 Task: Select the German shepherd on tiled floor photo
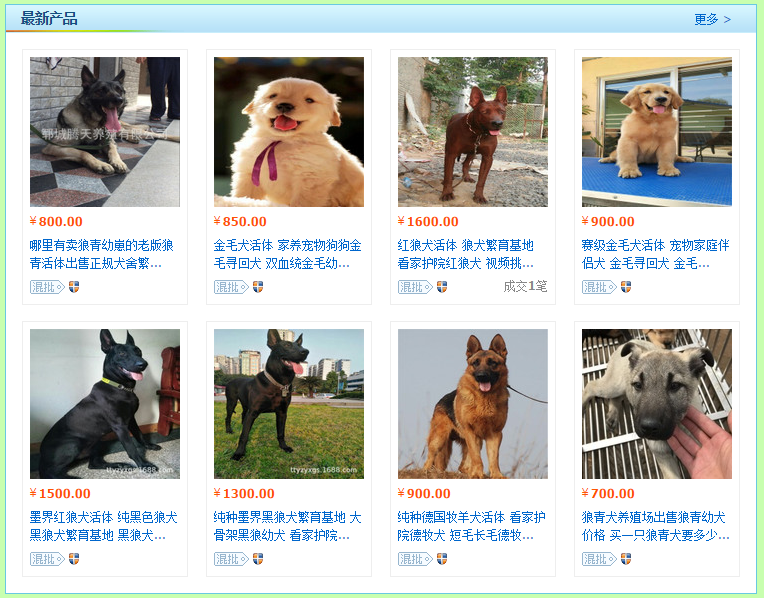tap(105, 132)
